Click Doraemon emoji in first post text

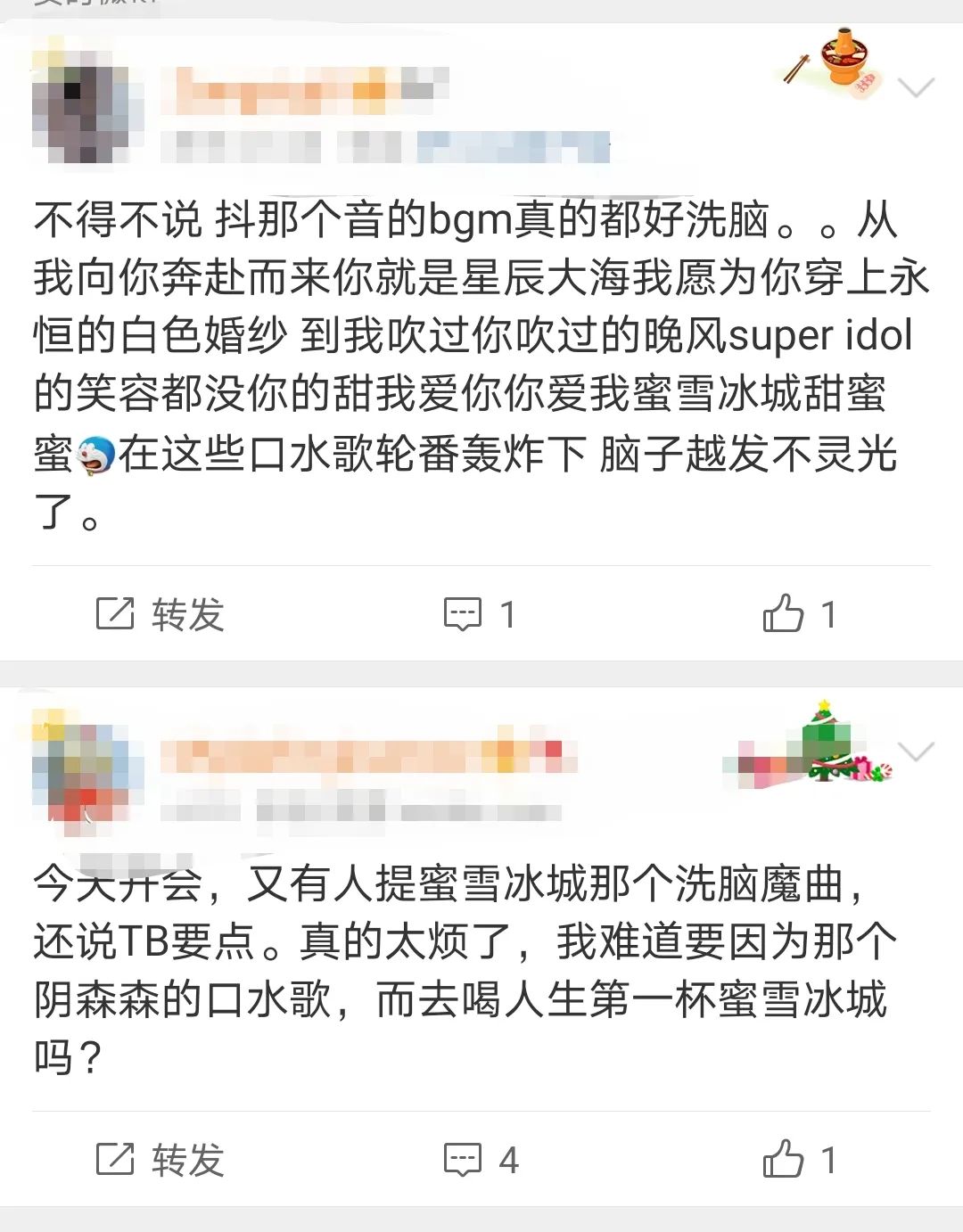(x=95, y=456)
